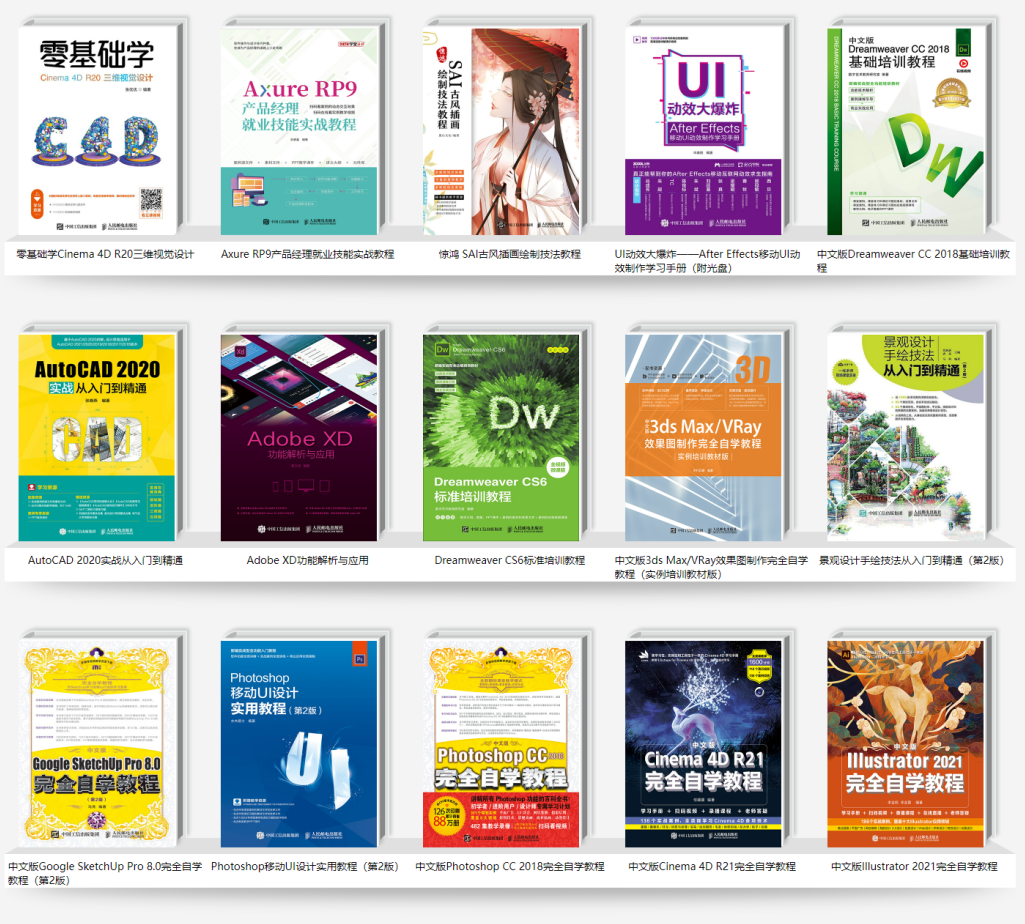Click the title 惊鸿 SAI古风插画绘制技法教程
The image size is (1025, 924).
tap(509, 254)
